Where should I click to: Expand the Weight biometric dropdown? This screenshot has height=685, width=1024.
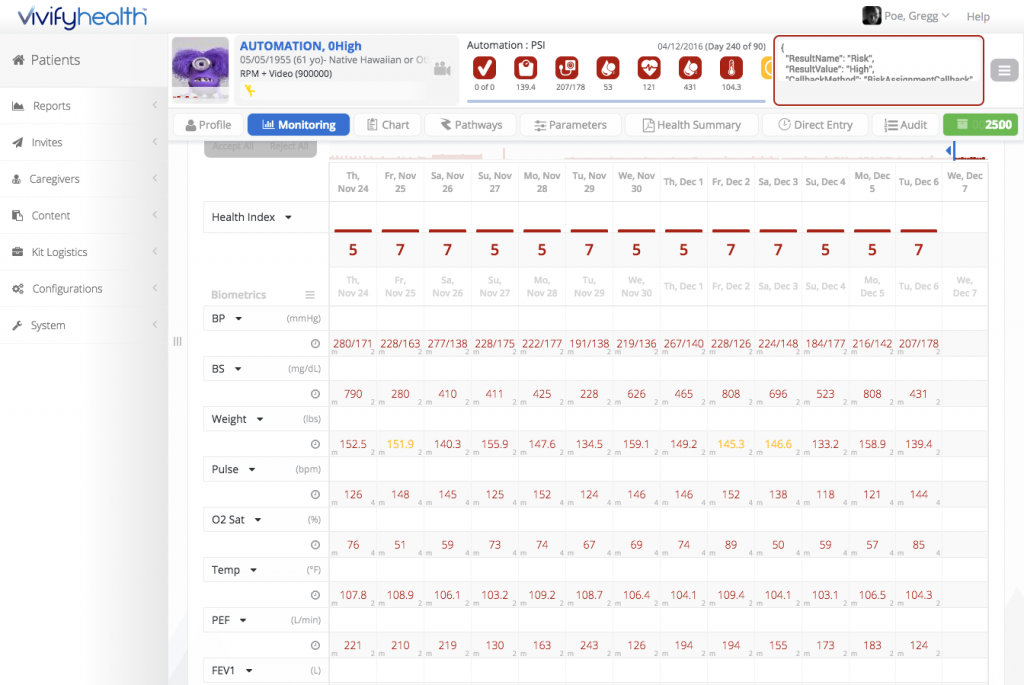260,419
